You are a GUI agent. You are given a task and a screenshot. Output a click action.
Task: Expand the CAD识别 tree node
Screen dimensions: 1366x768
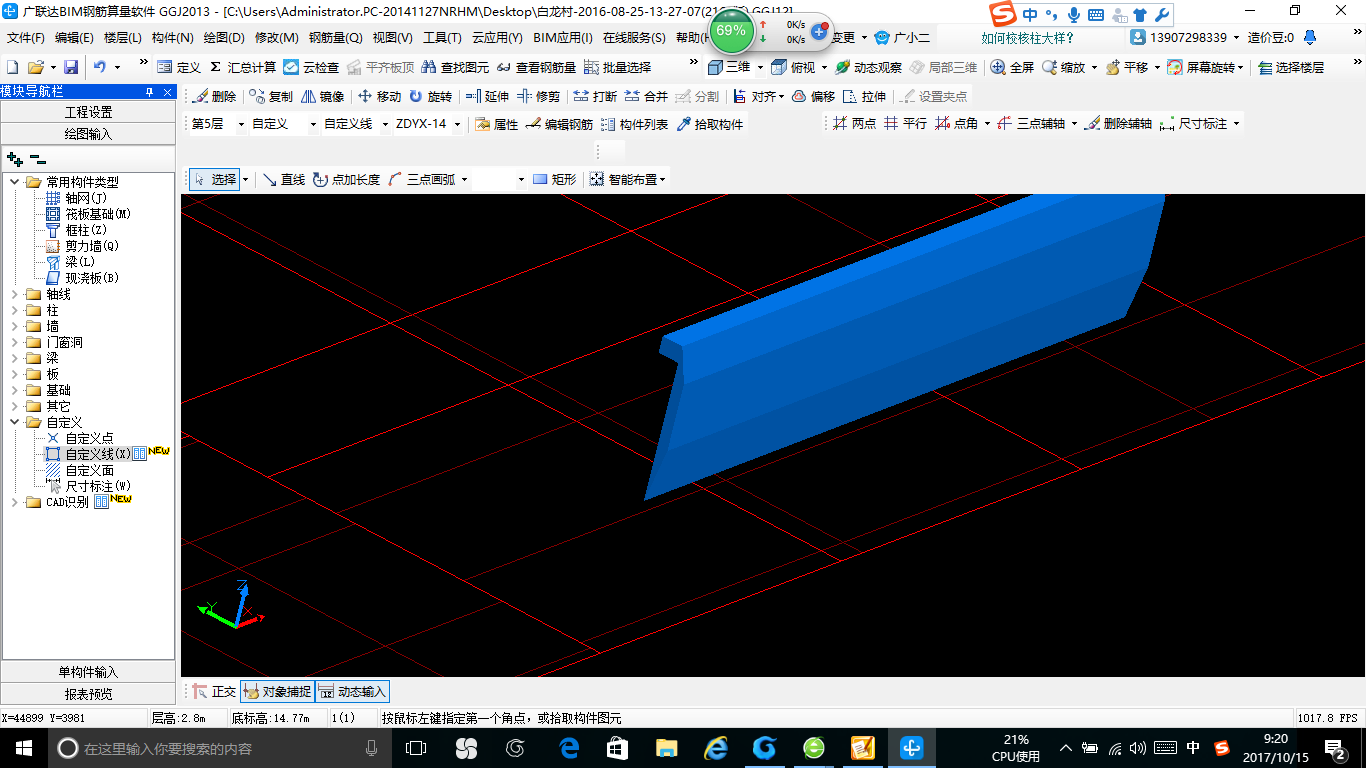[15, 502]
